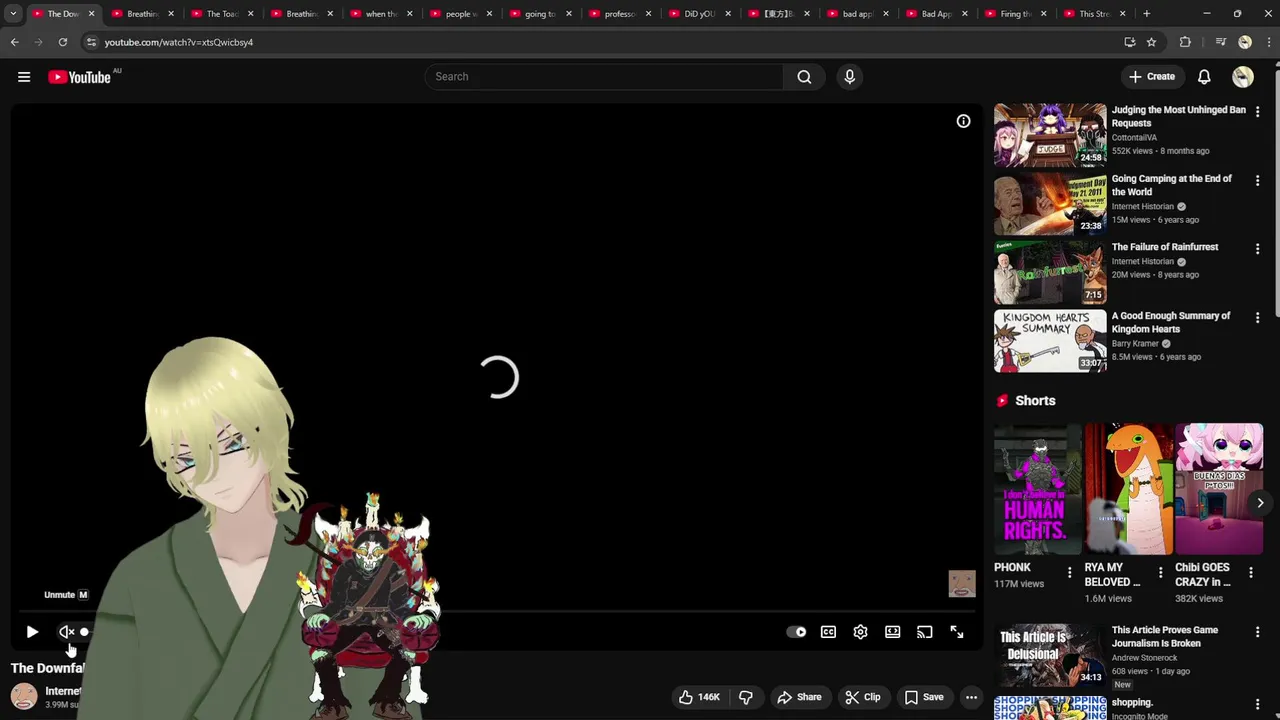Open Chrome three-dot menu

click(1269, 42)
